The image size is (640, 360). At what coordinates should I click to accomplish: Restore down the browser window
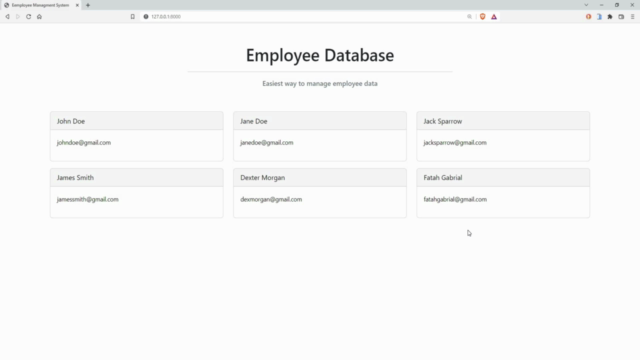[617, 5]
